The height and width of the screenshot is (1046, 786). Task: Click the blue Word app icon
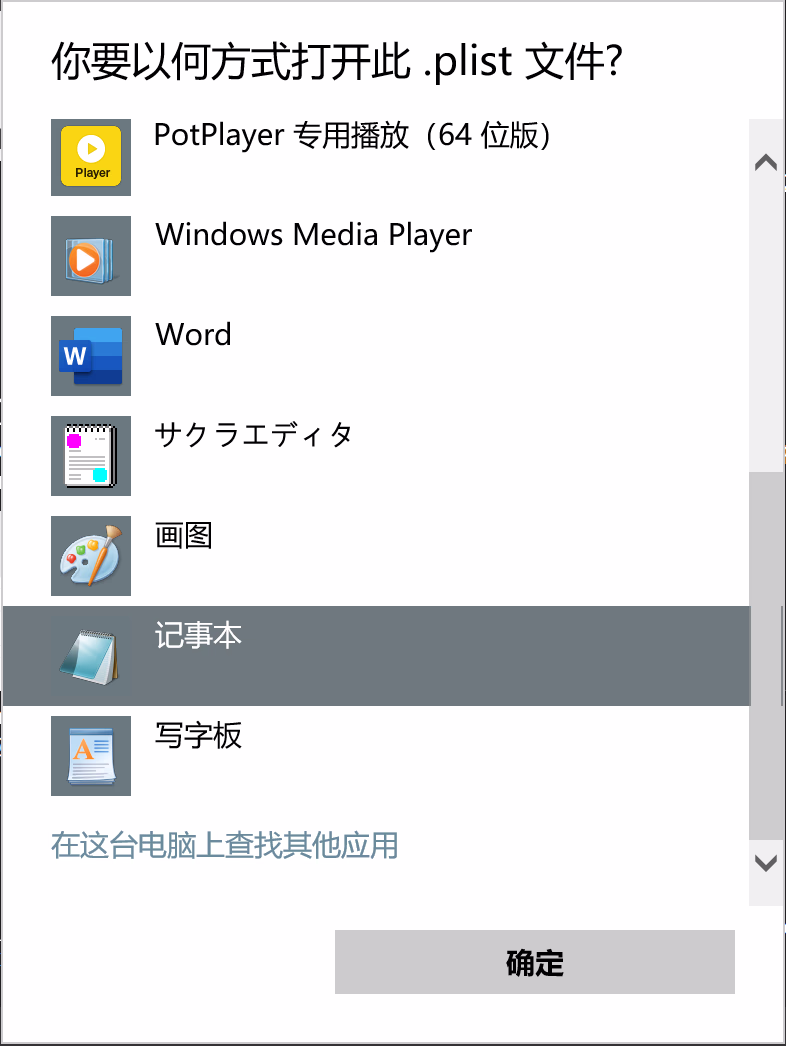click(91, 356)
